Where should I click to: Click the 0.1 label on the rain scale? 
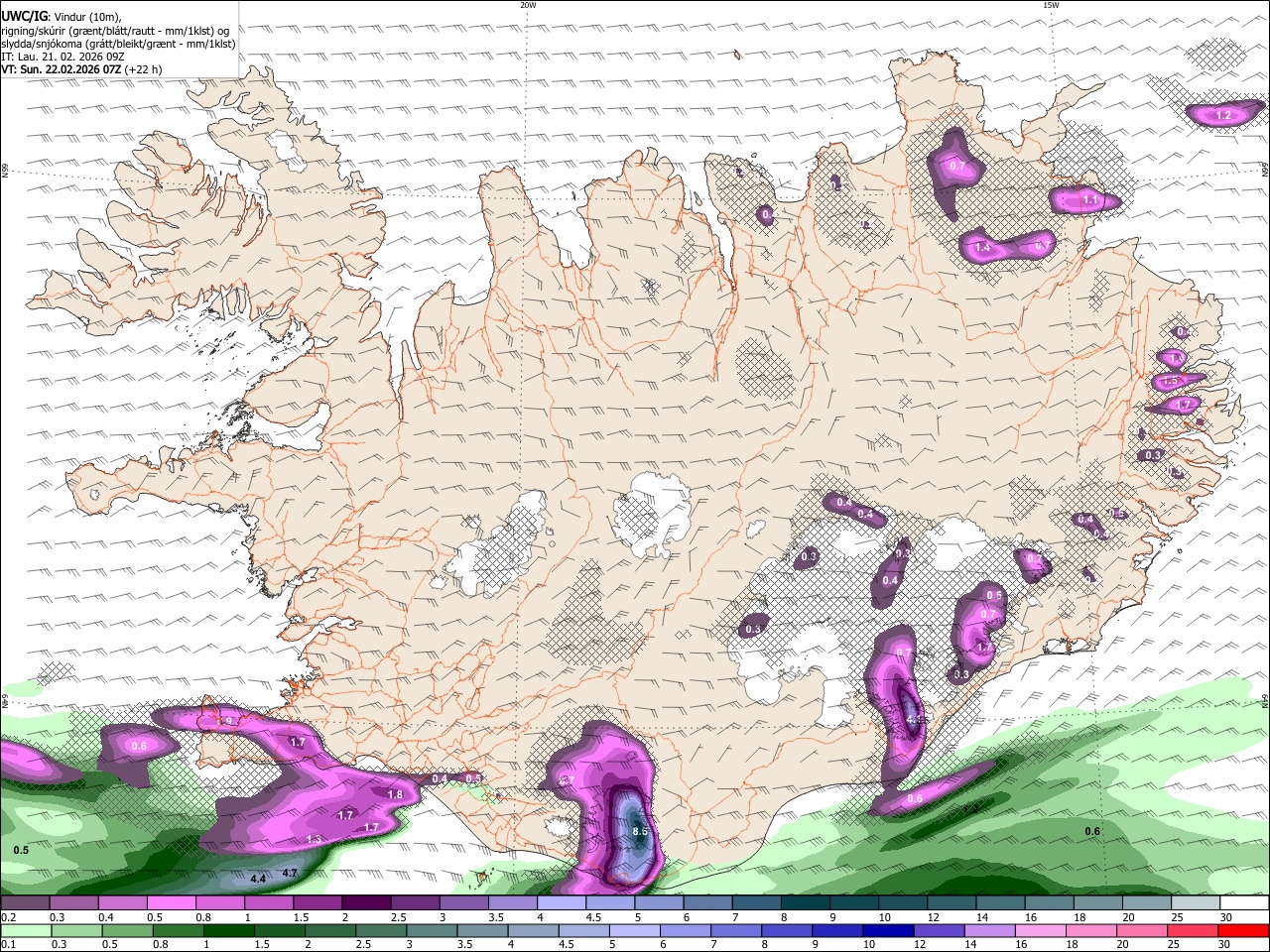tap(8, 944)
